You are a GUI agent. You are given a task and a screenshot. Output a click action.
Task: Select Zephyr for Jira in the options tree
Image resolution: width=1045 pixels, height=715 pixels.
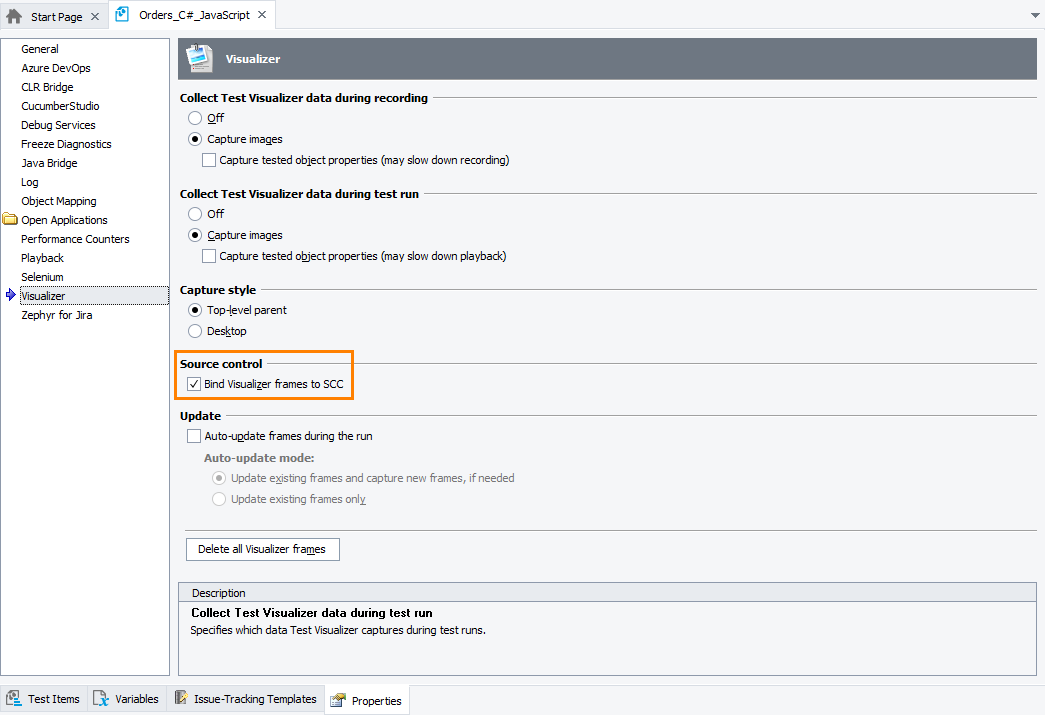[55, 314]
